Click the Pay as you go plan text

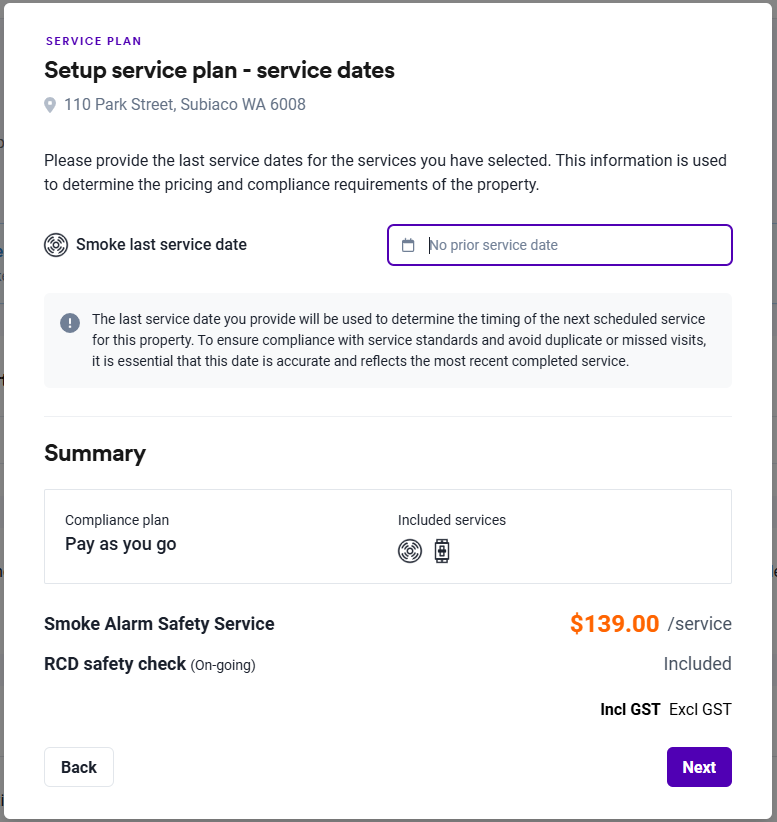[x=120, y=545]
